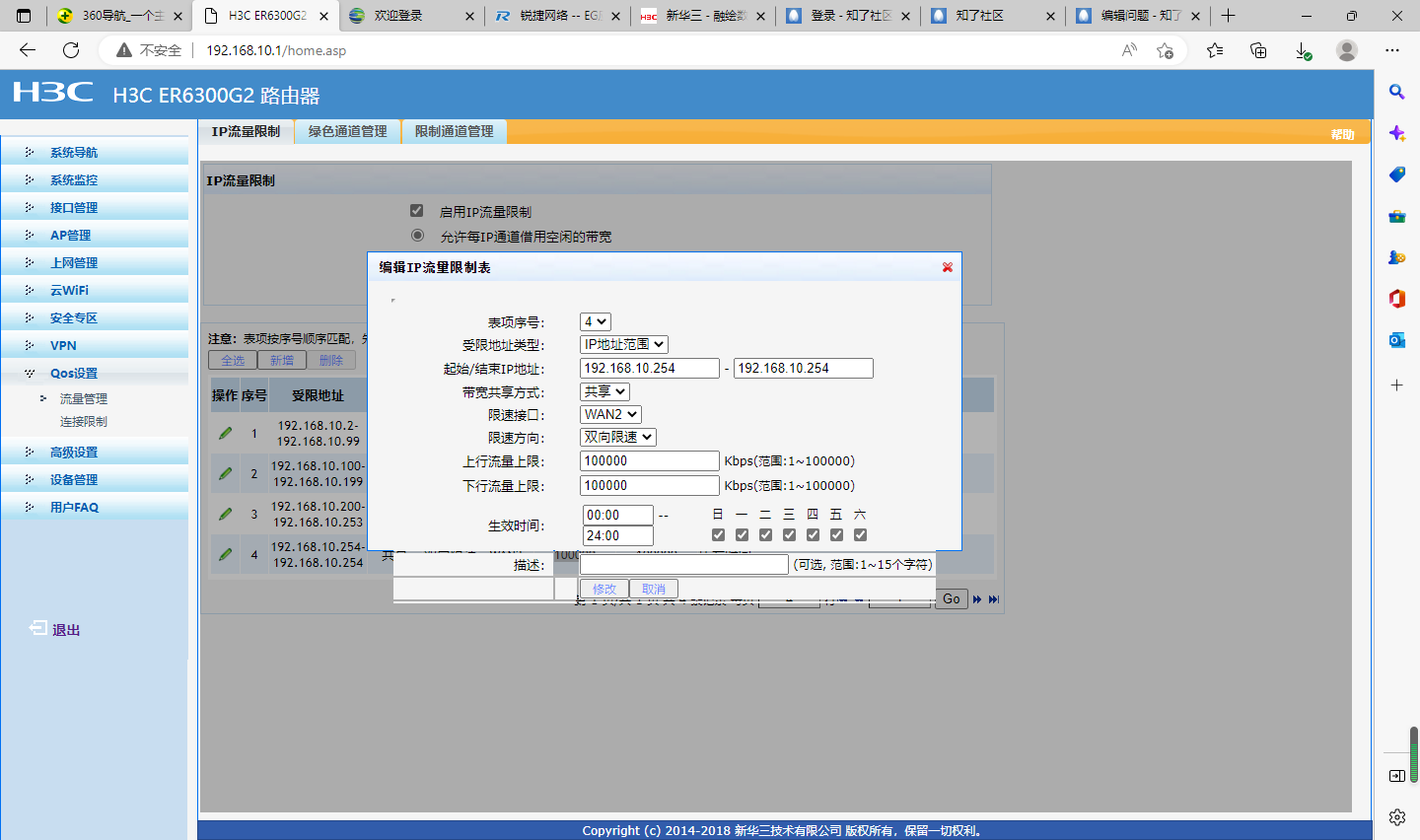Open Outlook from the Edge sidebar
The width and height of the screenshot is (1420, 840).
pos(1397,340)
